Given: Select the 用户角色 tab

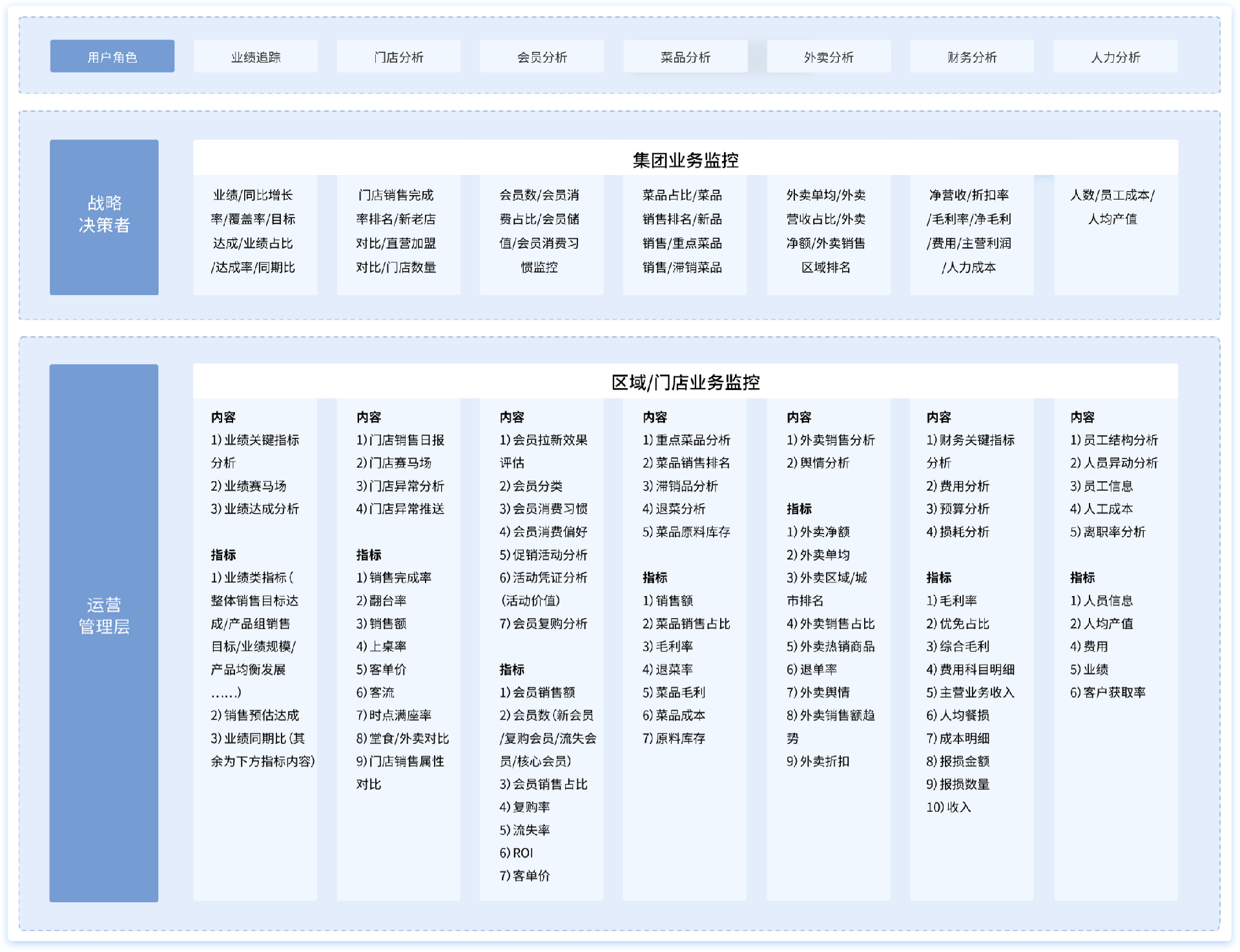Looking at the screenshot, I should (112, 57).
